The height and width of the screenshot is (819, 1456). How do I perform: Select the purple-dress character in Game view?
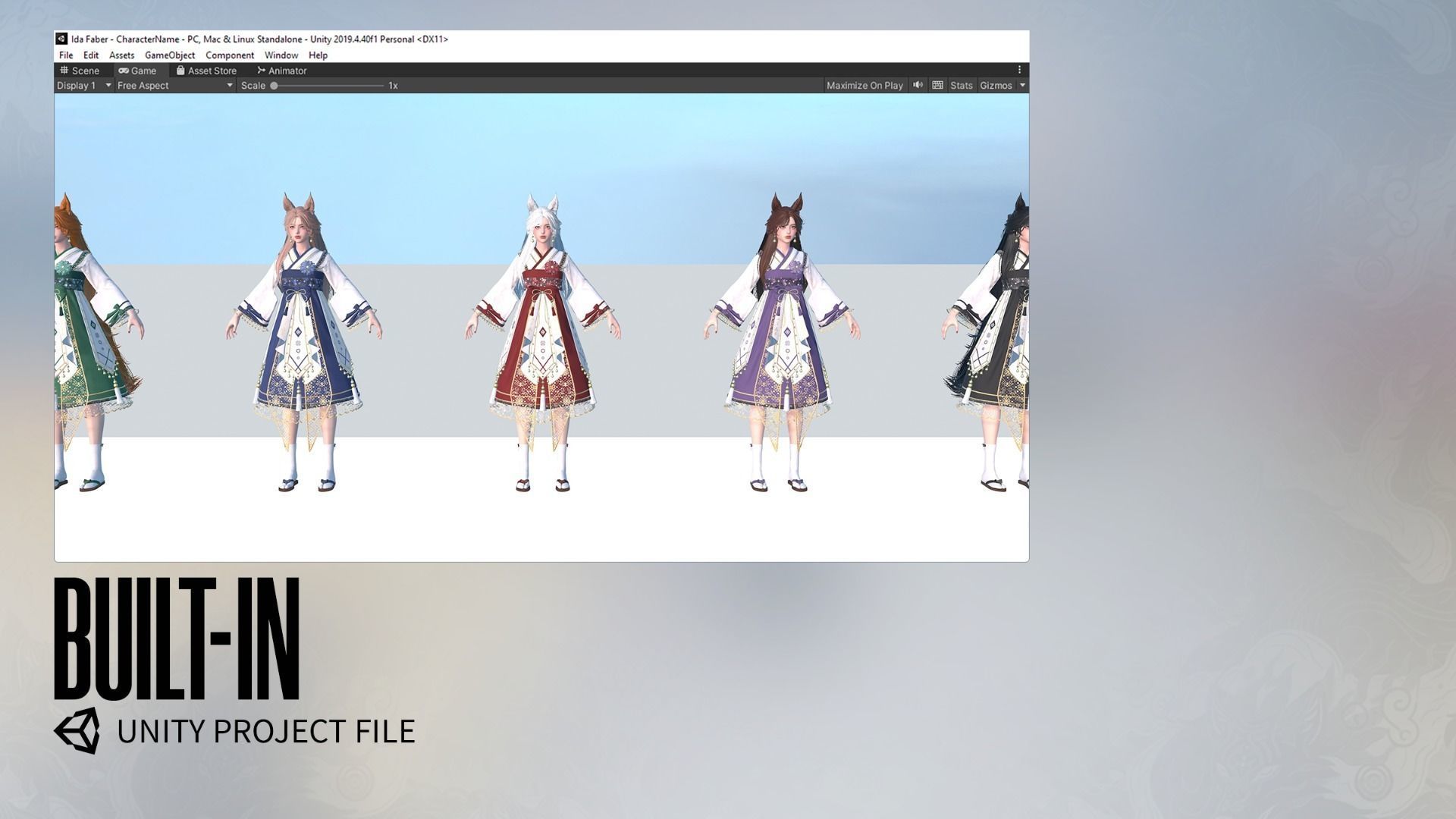(781, 343)
